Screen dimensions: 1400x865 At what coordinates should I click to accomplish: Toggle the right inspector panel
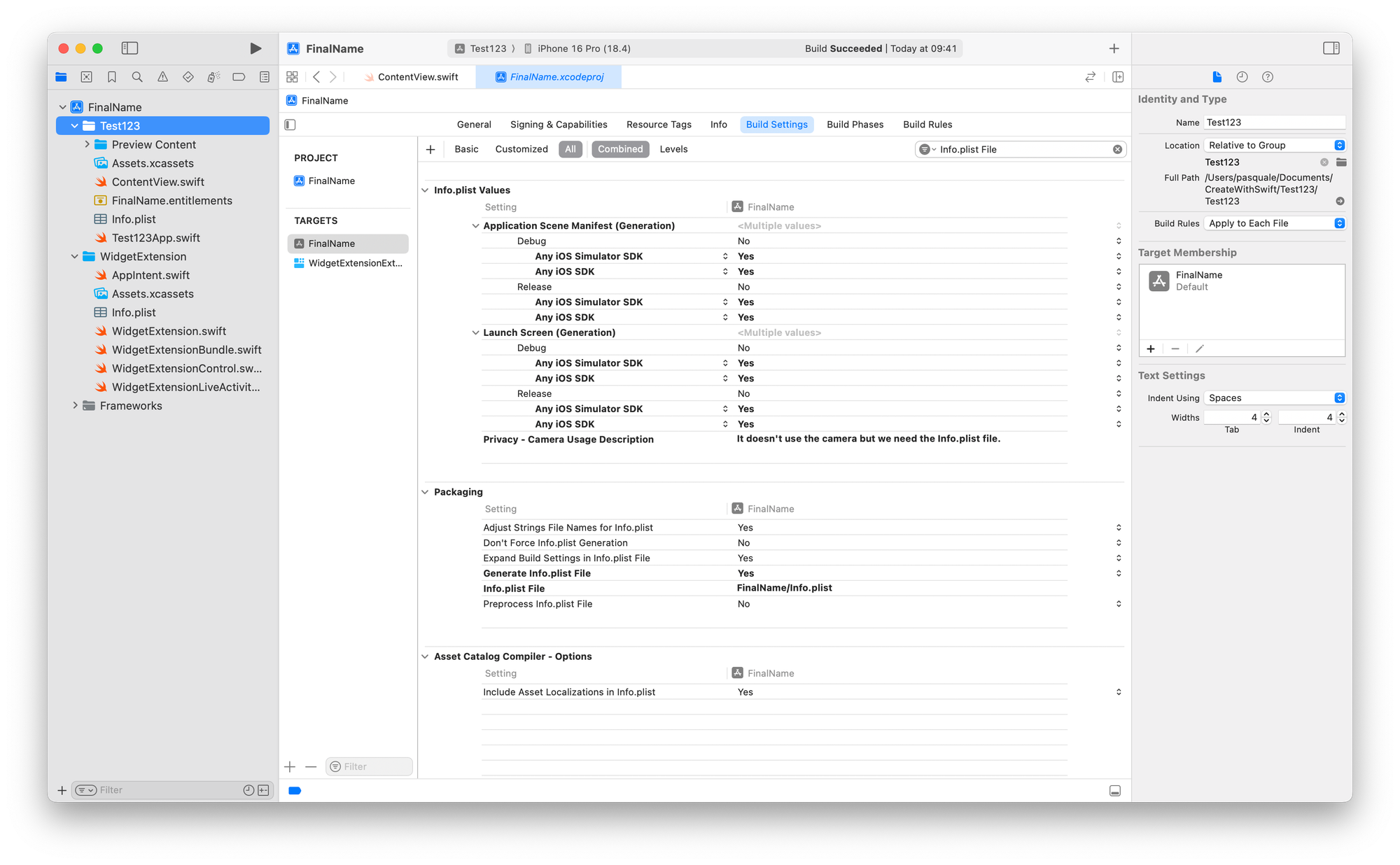coord(1331,48)
